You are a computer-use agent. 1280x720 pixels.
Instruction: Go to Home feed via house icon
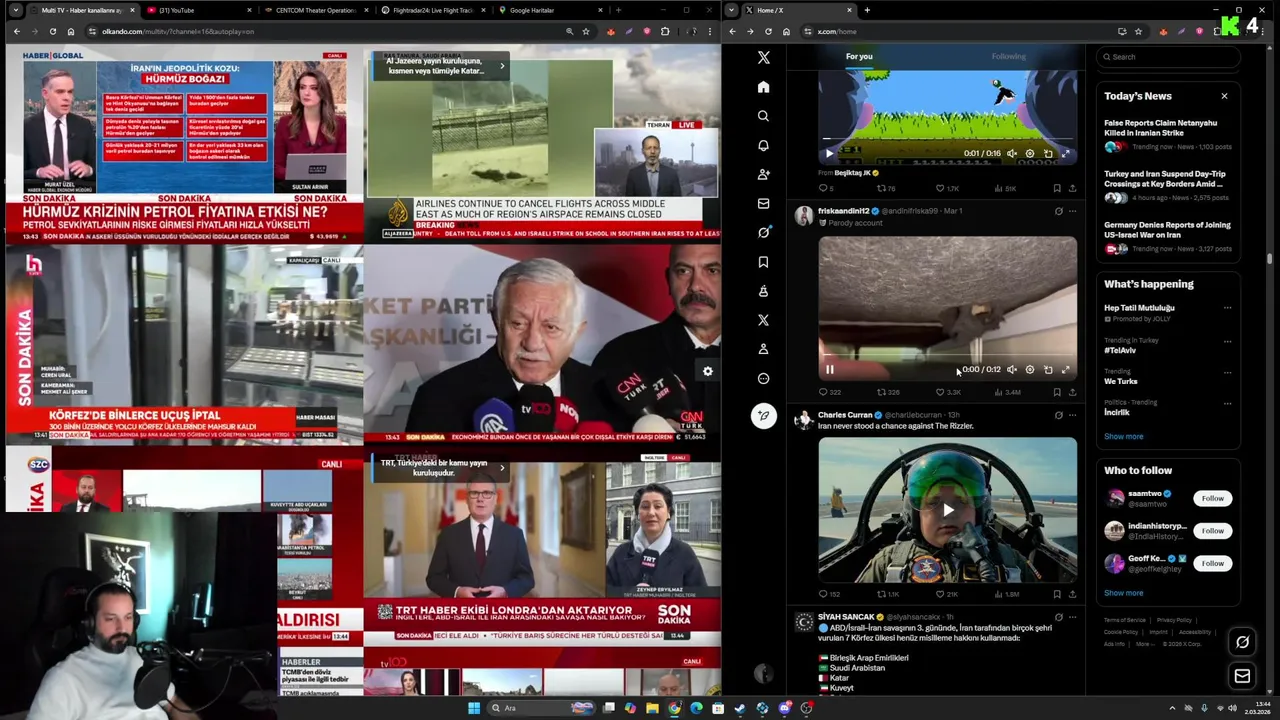pyautogui.click(x=763, y=87)
